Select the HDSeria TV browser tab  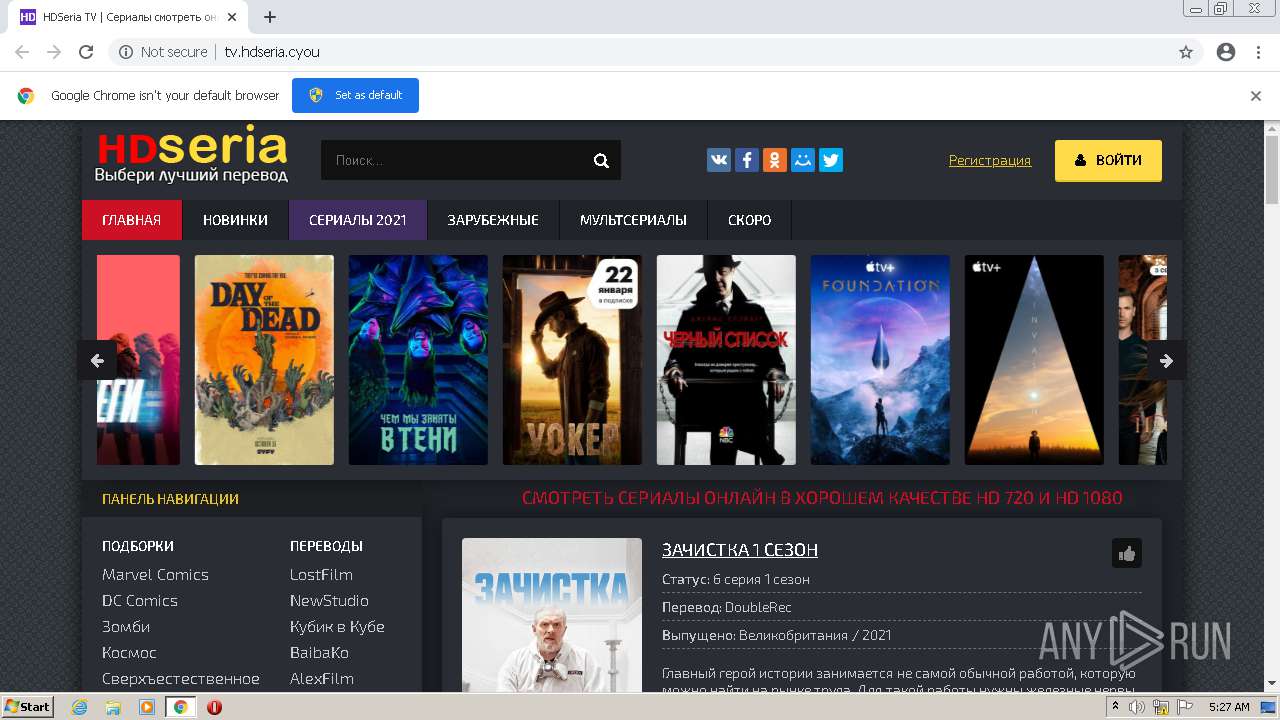(x=130, y=17)
